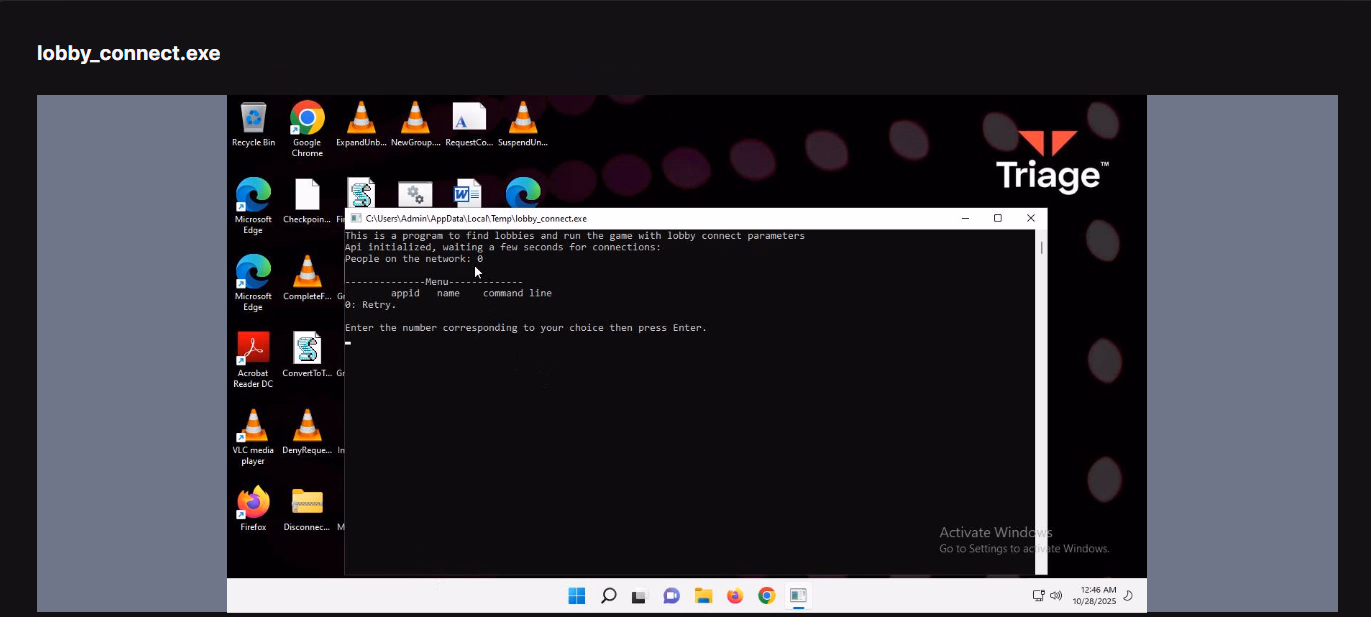Select the ConvertToT... script file icon
Screen dimensions: 1371x617
tap(307, 350)
